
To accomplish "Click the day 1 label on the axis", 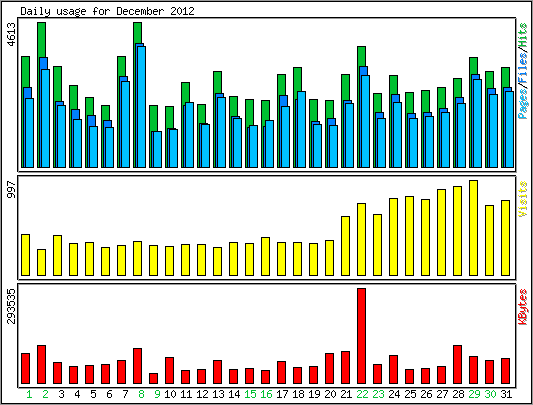I will (x=29, y=394).
